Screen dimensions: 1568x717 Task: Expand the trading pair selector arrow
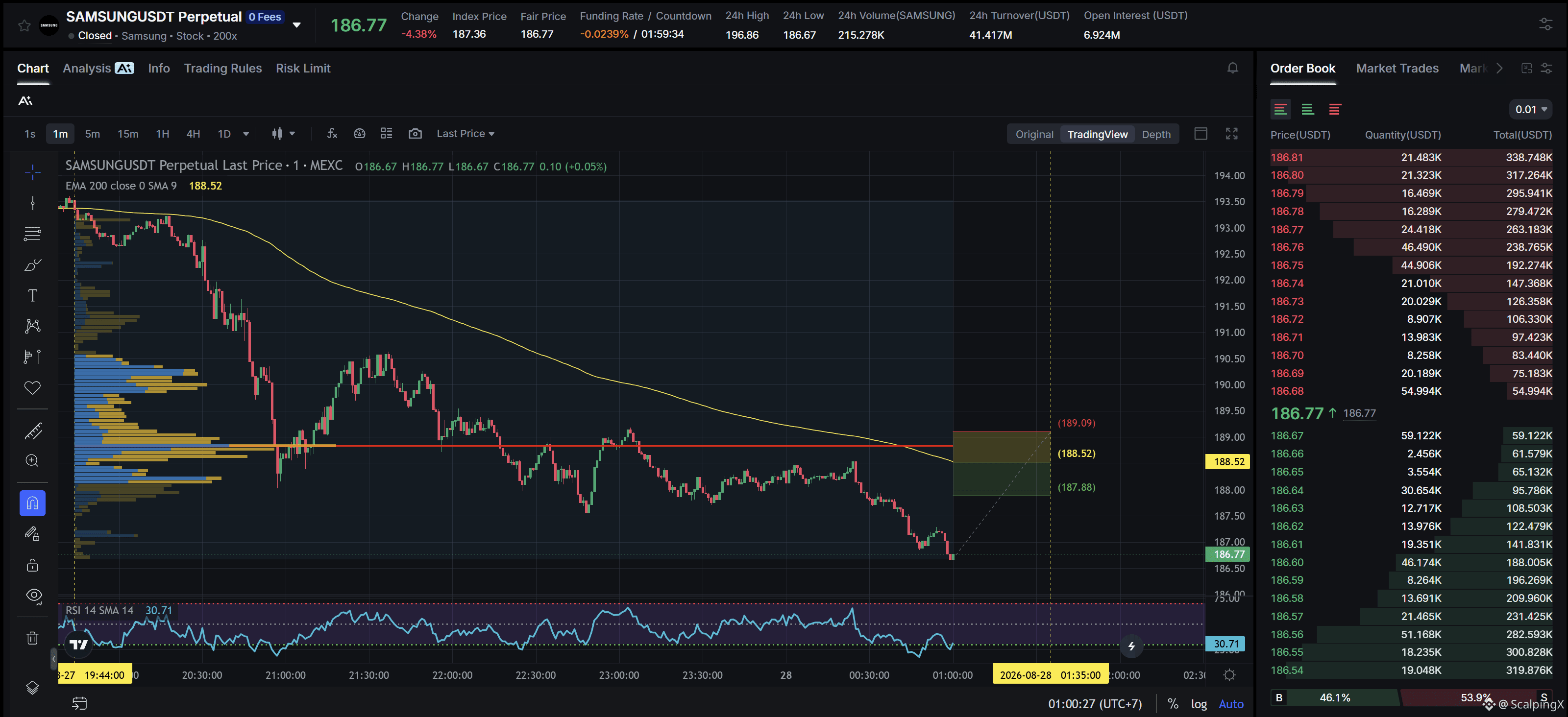tap(296, 25)
